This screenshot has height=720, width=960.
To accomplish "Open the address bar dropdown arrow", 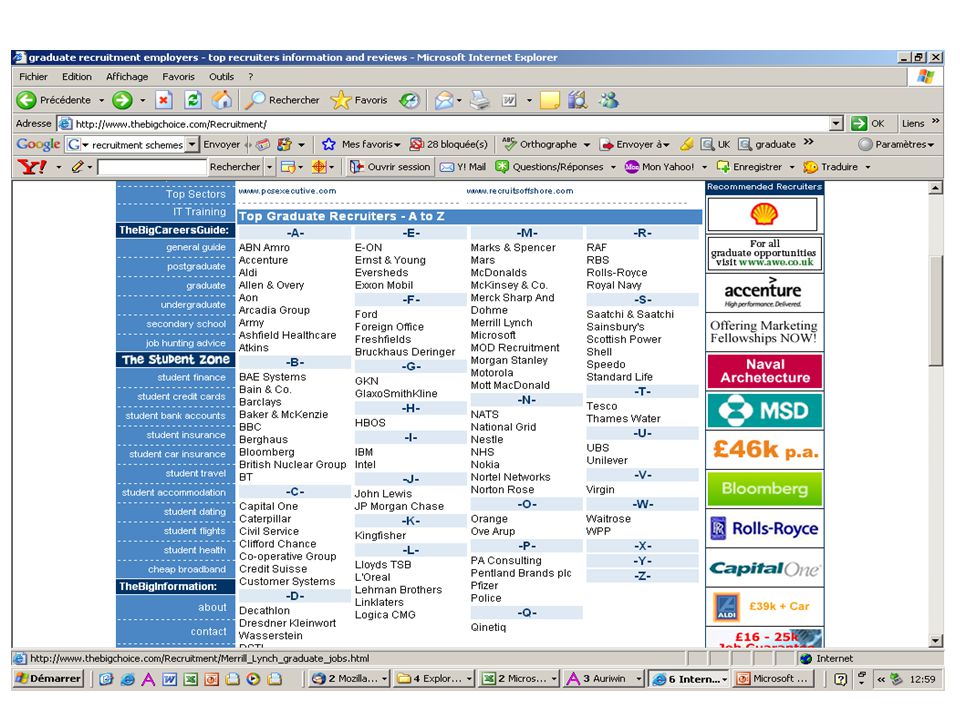I will pyautogui.click(x=836, y=124).
